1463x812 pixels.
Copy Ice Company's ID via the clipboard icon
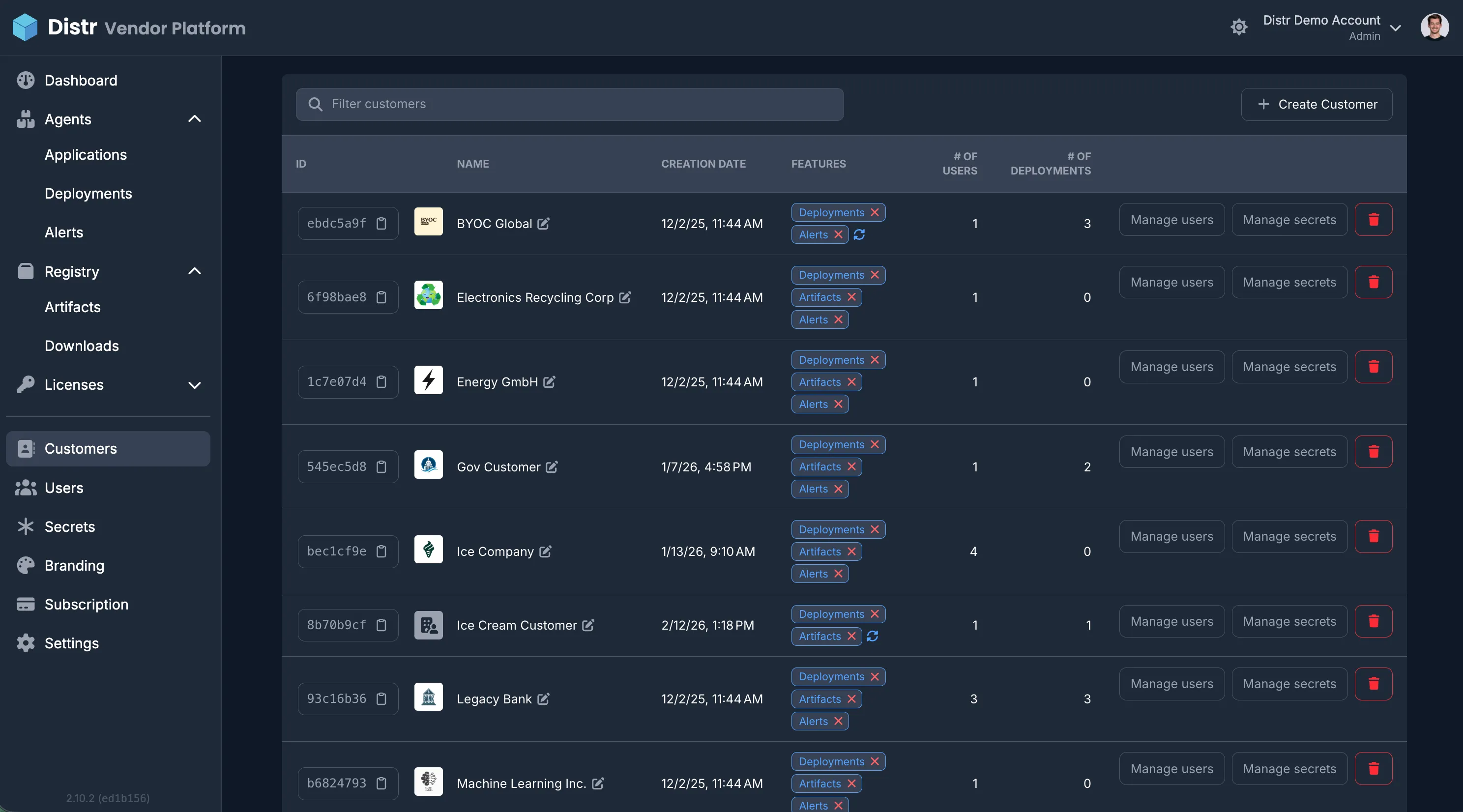click(381, 551)
